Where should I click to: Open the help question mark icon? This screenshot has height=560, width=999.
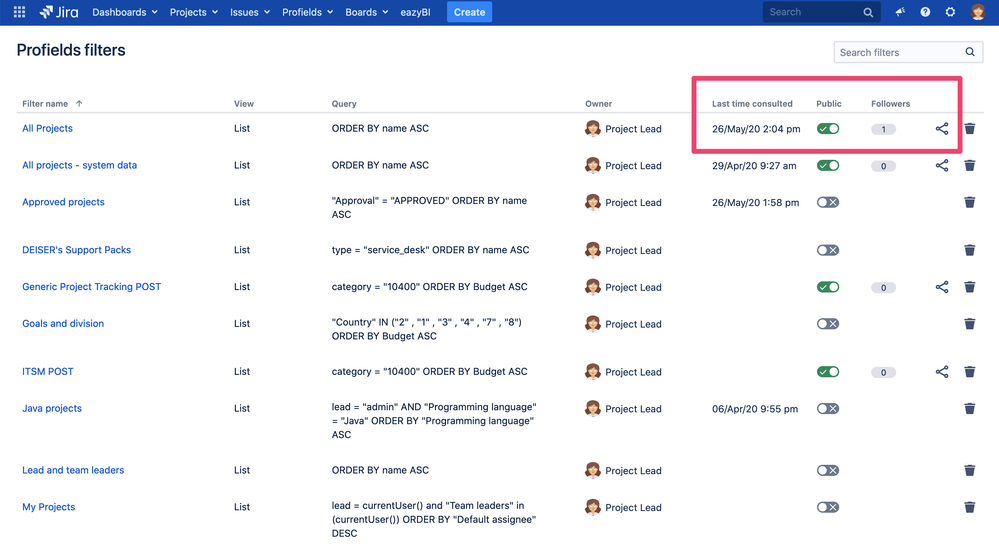pos(925,12)
